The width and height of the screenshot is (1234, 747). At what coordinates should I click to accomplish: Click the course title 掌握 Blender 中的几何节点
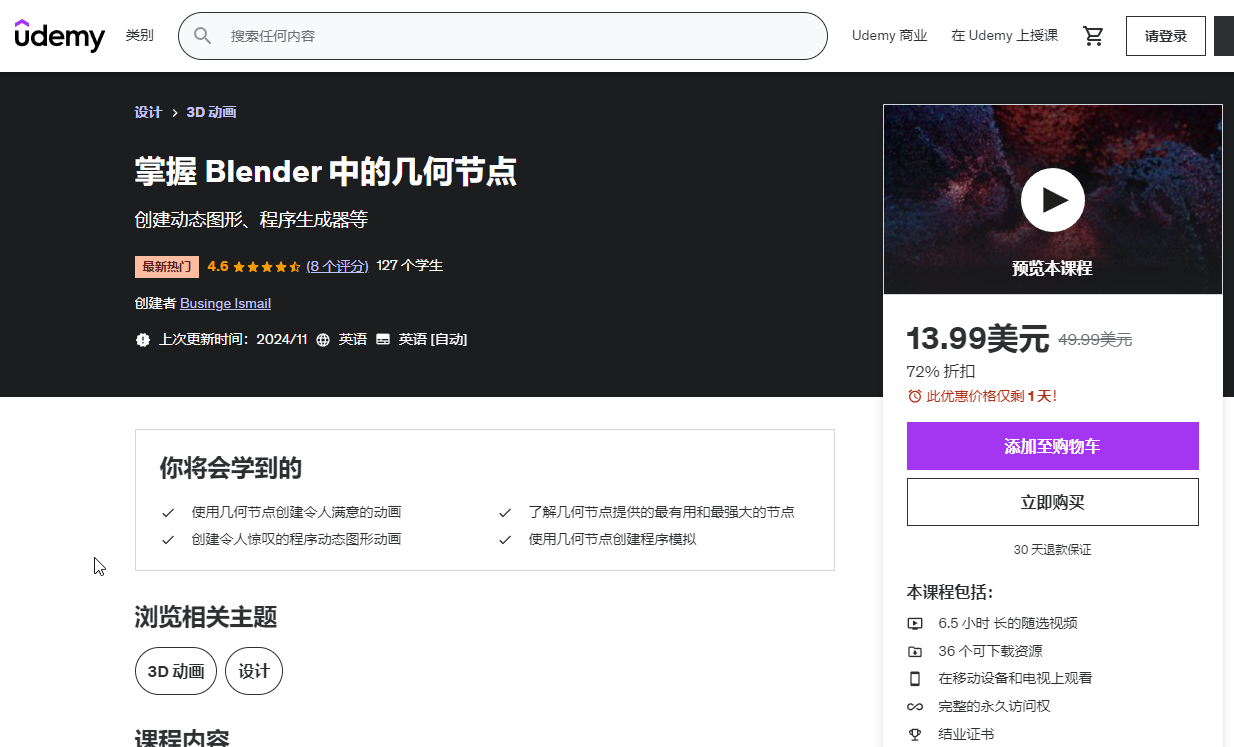326,172
